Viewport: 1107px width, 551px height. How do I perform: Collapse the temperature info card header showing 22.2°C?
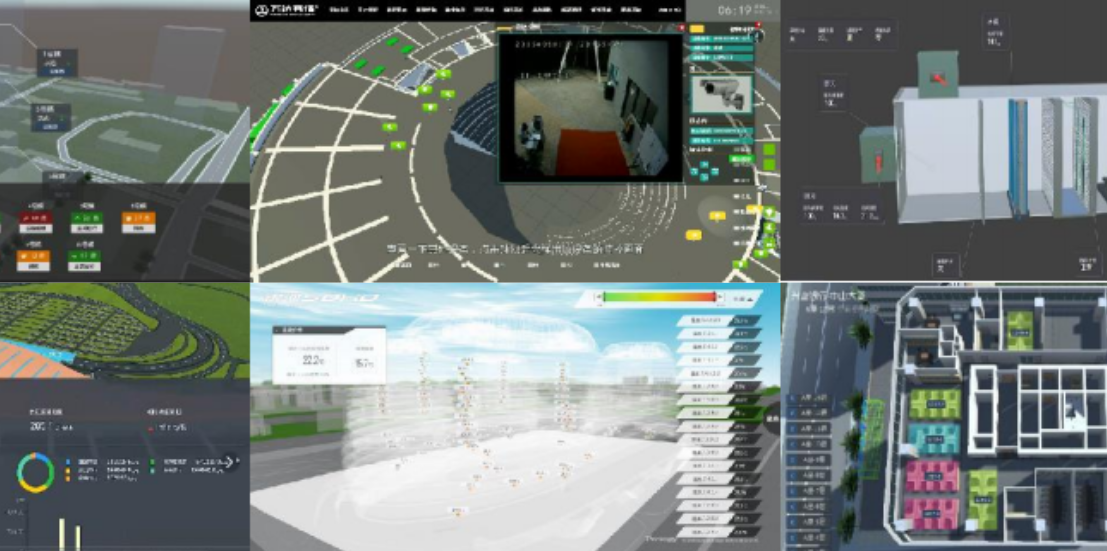pyautogui.click(x=330, y=329)
